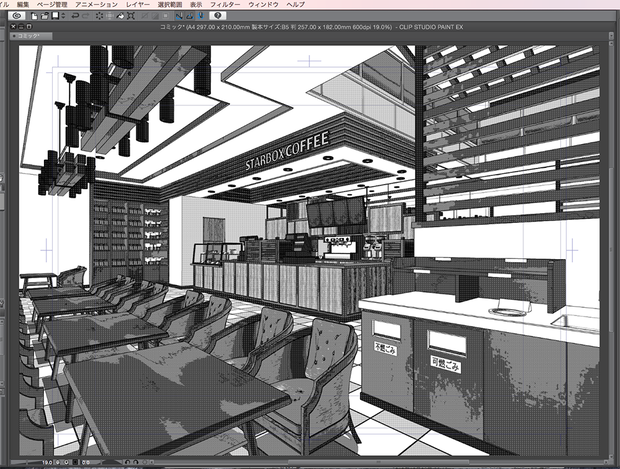620x469 pixels.
Task: Fill the selection using the bucket icon
Action: (120, 16)
